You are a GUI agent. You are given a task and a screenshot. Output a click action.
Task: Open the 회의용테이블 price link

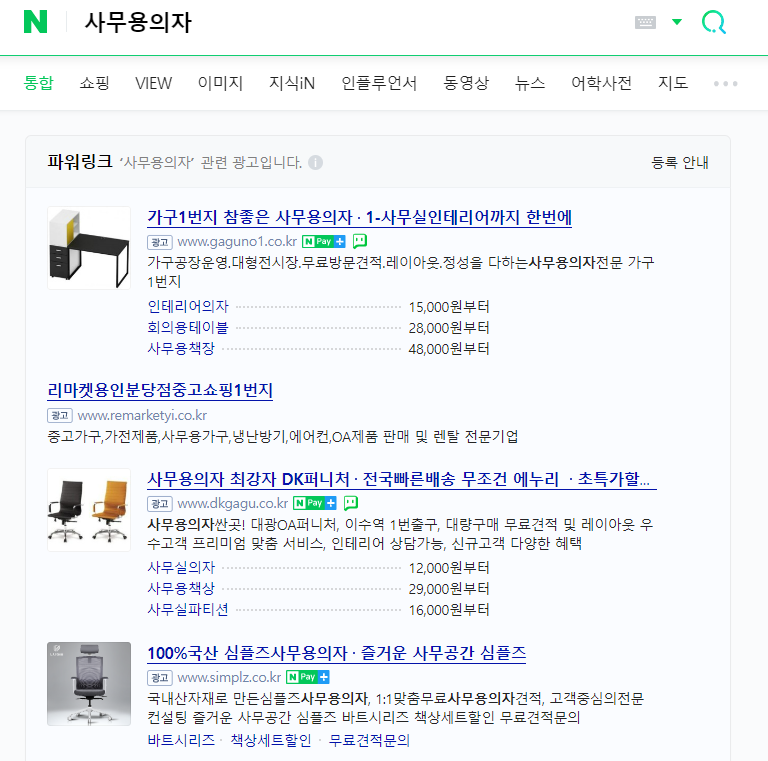[188, 328]
